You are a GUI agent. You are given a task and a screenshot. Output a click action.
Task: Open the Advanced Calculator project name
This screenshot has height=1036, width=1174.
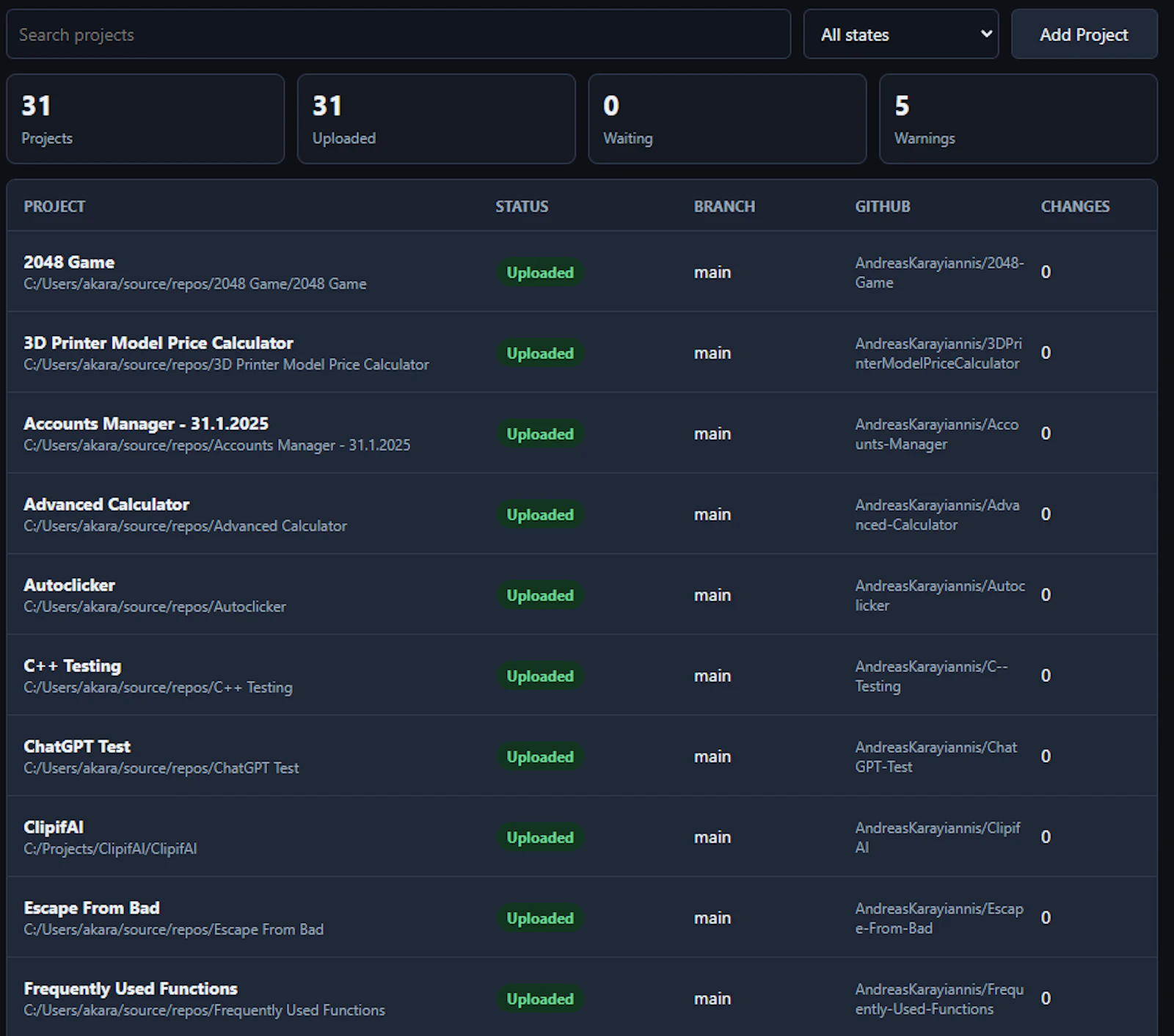tap(106, 505)
